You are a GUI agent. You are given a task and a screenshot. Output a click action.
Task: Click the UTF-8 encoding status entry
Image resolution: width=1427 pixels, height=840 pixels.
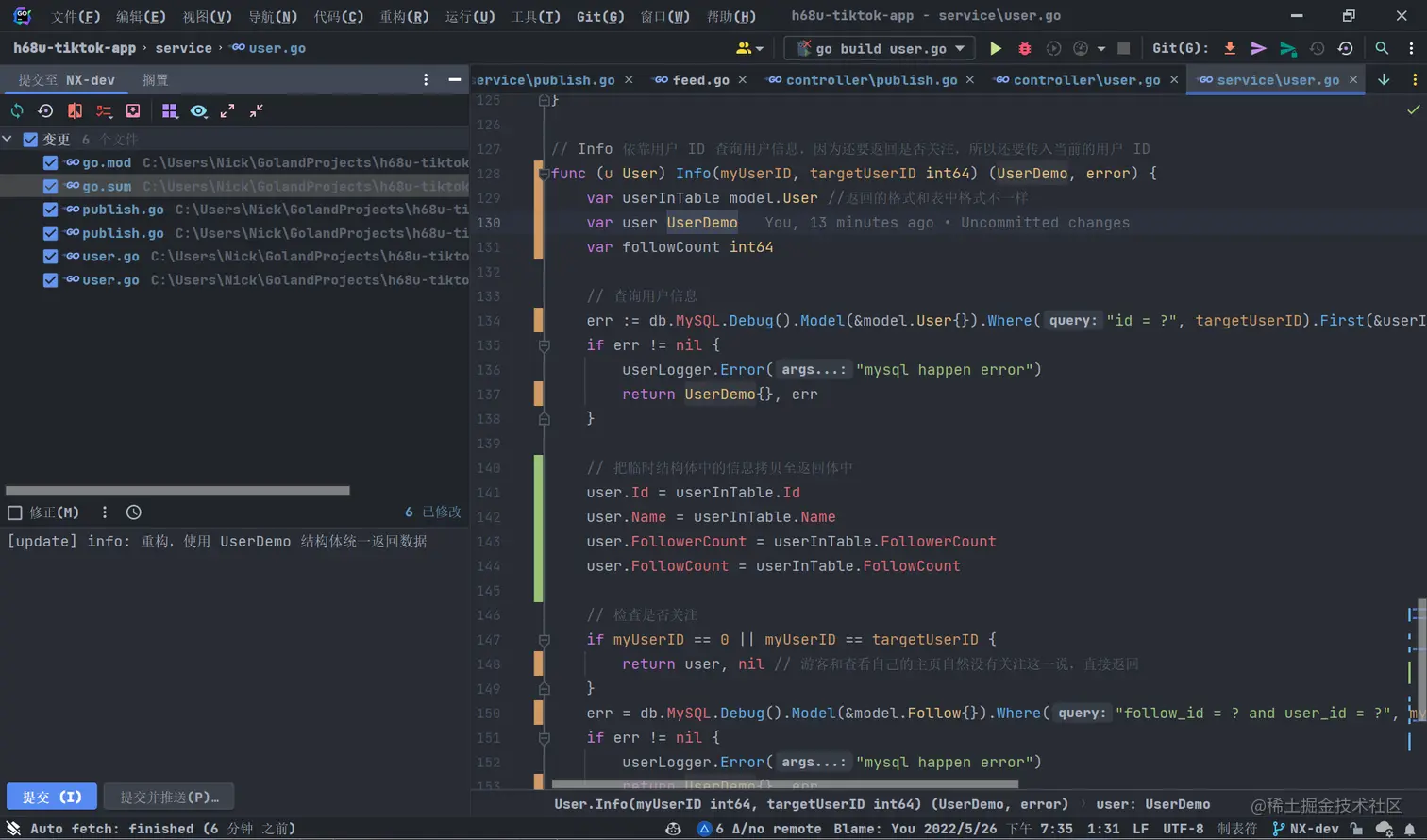pos(1183,829)
